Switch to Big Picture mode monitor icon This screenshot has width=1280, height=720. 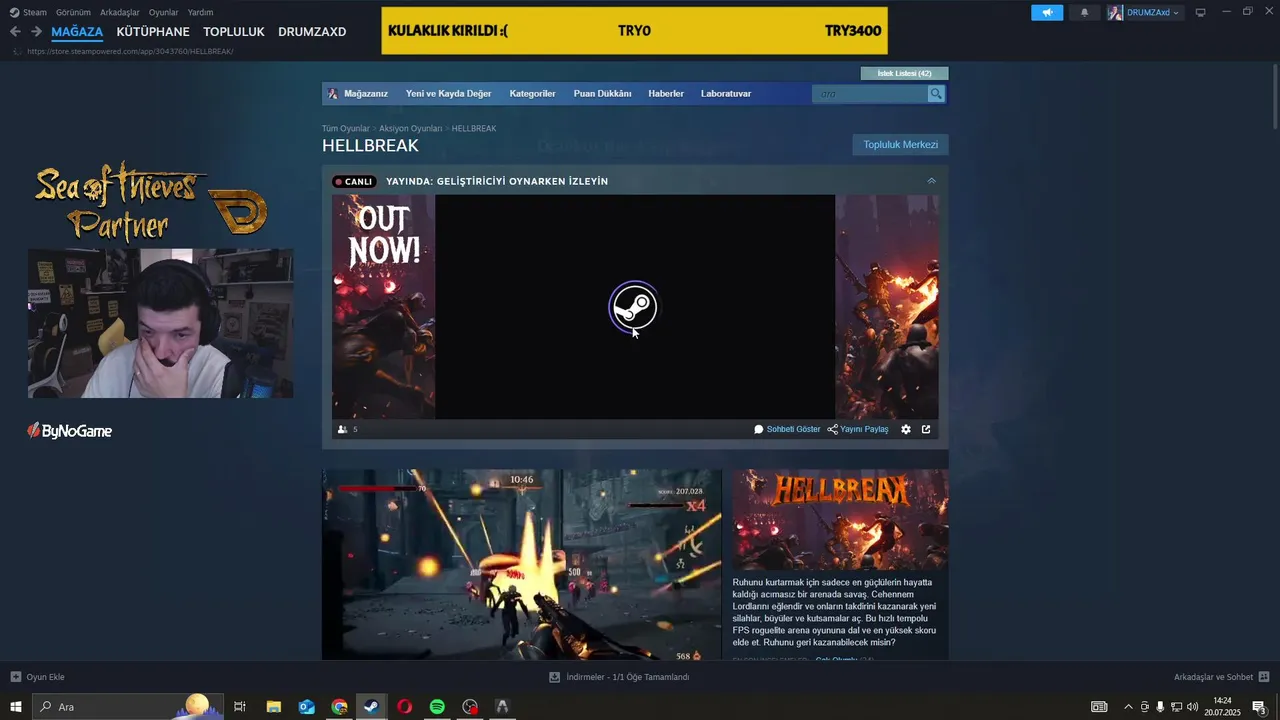tap(1200, 12)
